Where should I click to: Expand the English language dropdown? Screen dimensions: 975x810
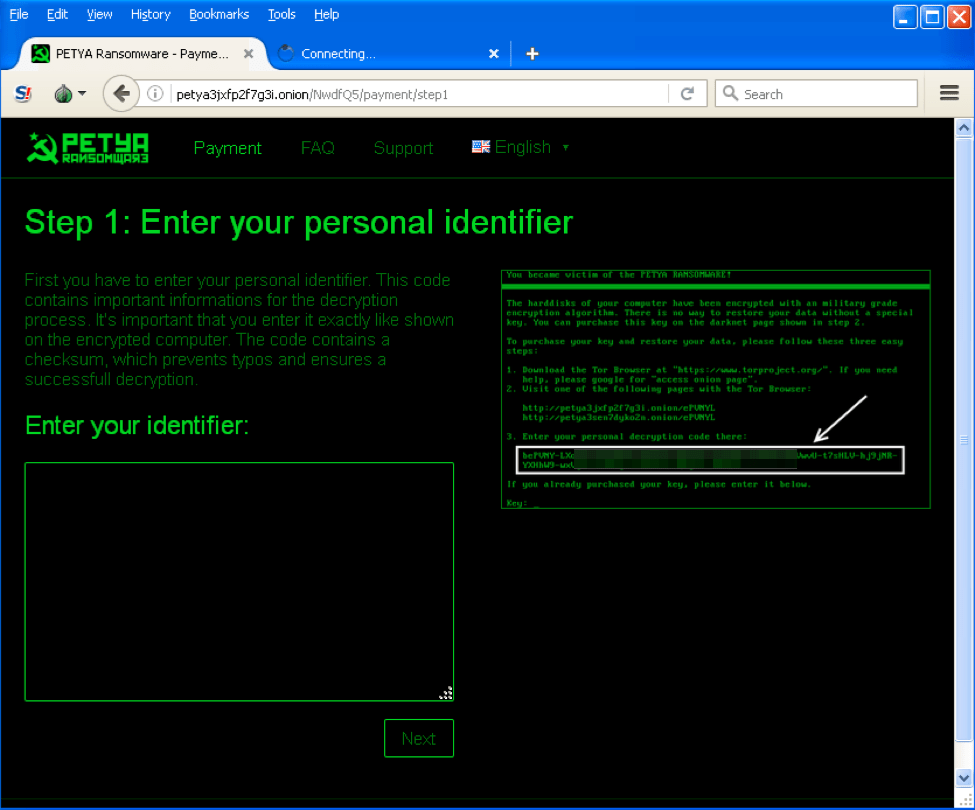point(521,147)
